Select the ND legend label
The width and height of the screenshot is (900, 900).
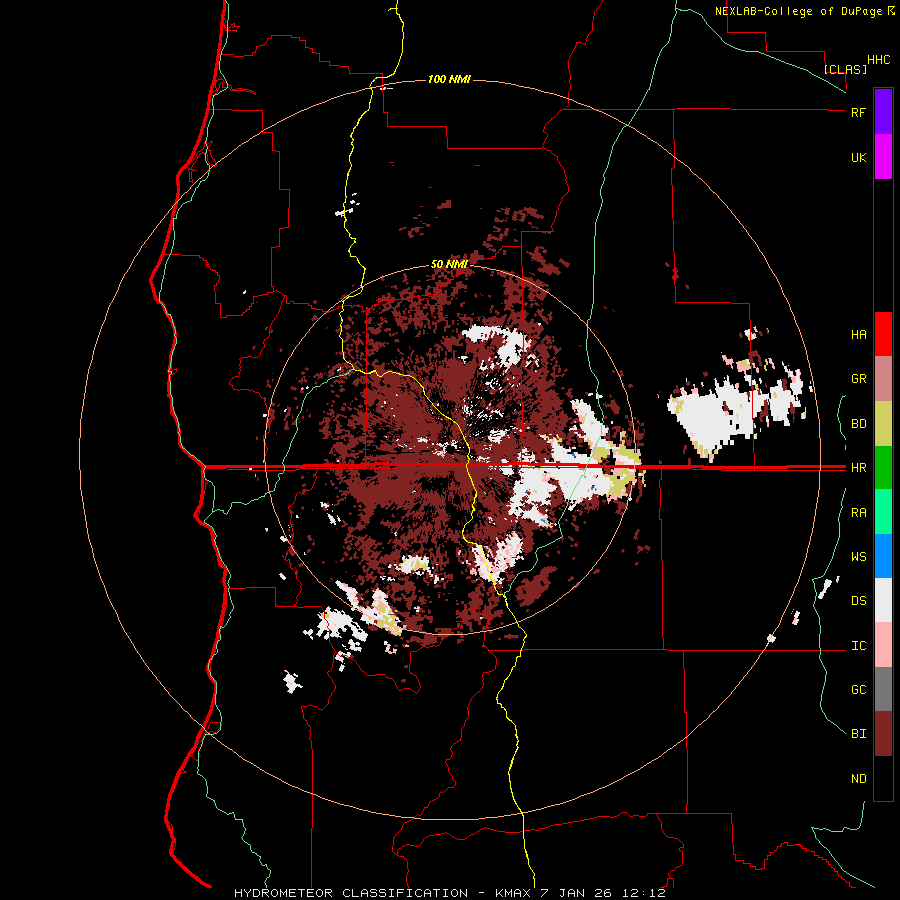[x=858, y=779]
